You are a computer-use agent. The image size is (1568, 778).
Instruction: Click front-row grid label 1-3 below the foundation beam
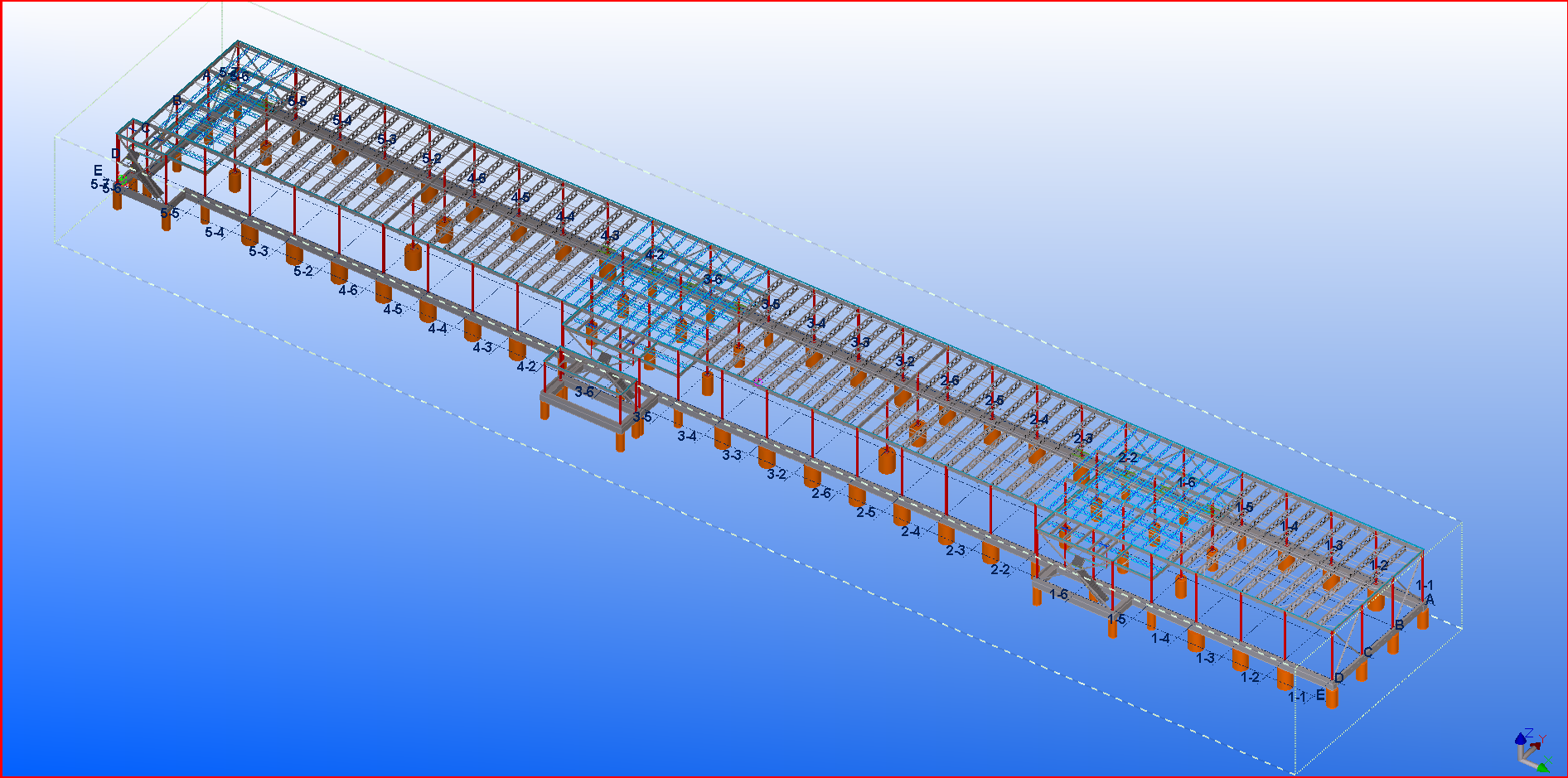pos(1205,658)
